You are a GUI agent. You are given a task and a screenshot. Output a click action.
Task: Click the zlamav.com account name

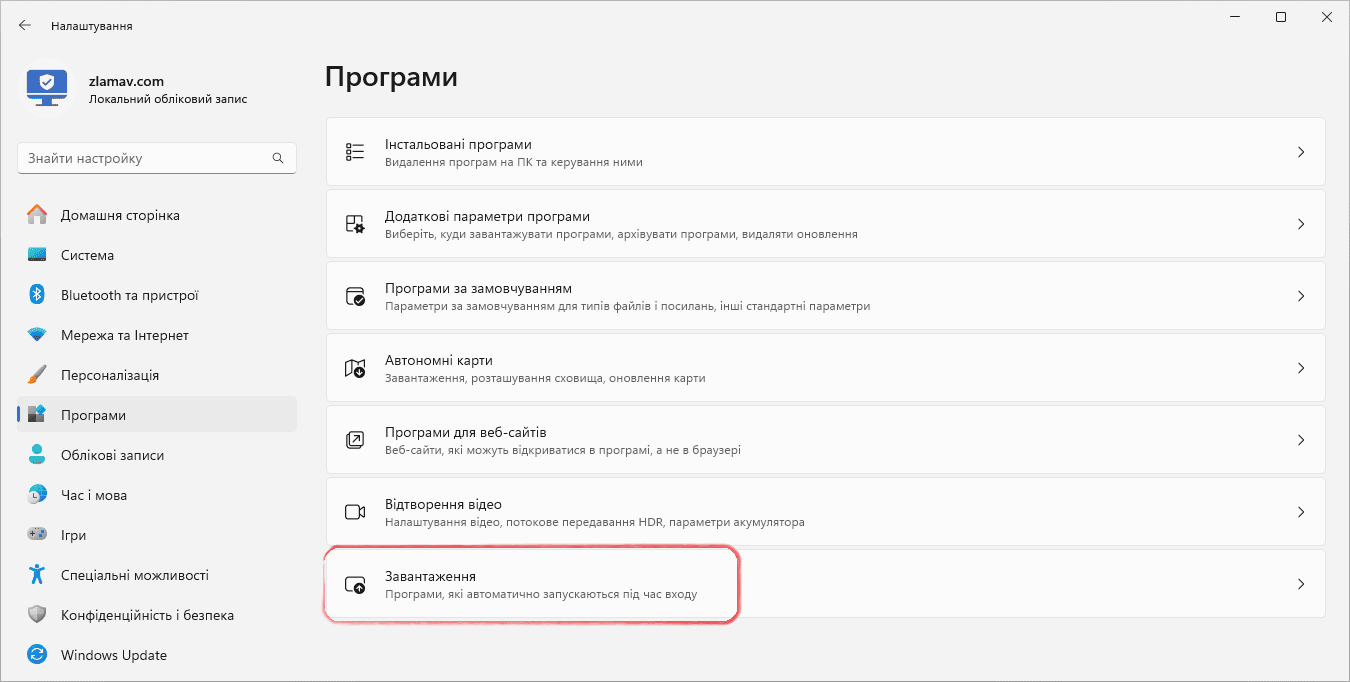pyautogui.click(x=126, y=81)
